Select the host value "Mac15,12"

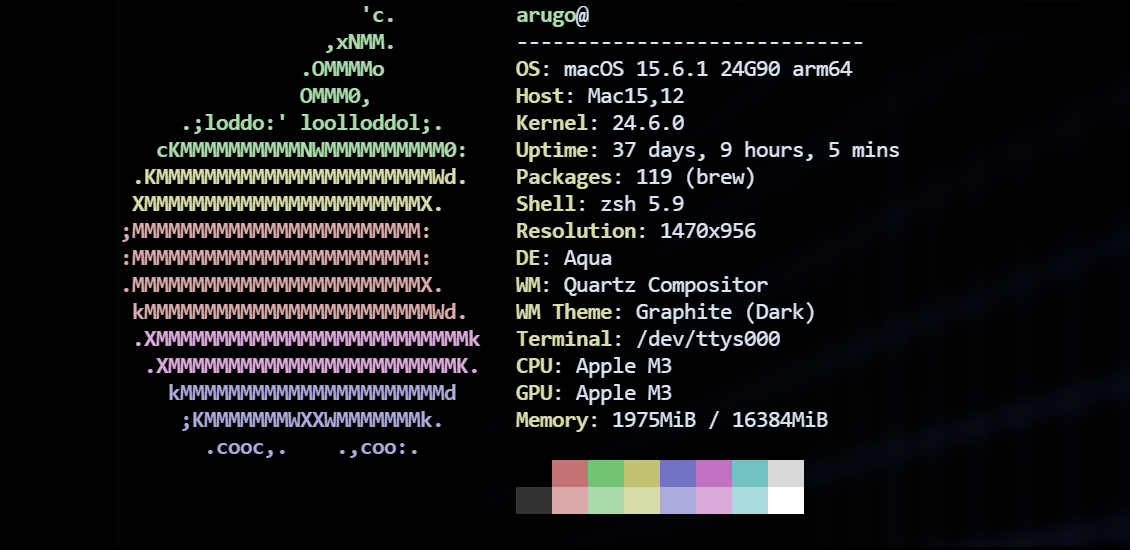click(x=636, y=96)
